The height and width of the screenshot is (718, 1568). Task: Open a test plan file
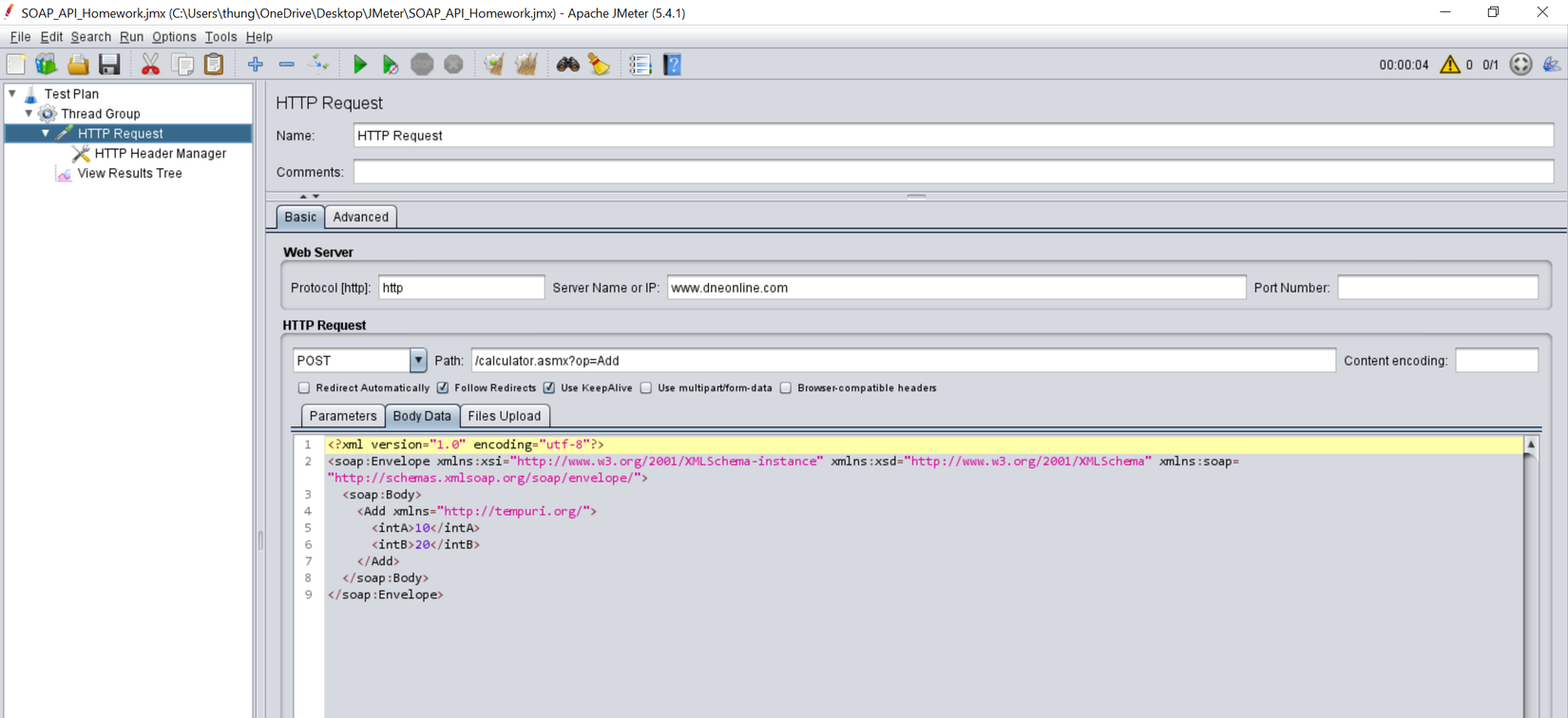[78, 65]
